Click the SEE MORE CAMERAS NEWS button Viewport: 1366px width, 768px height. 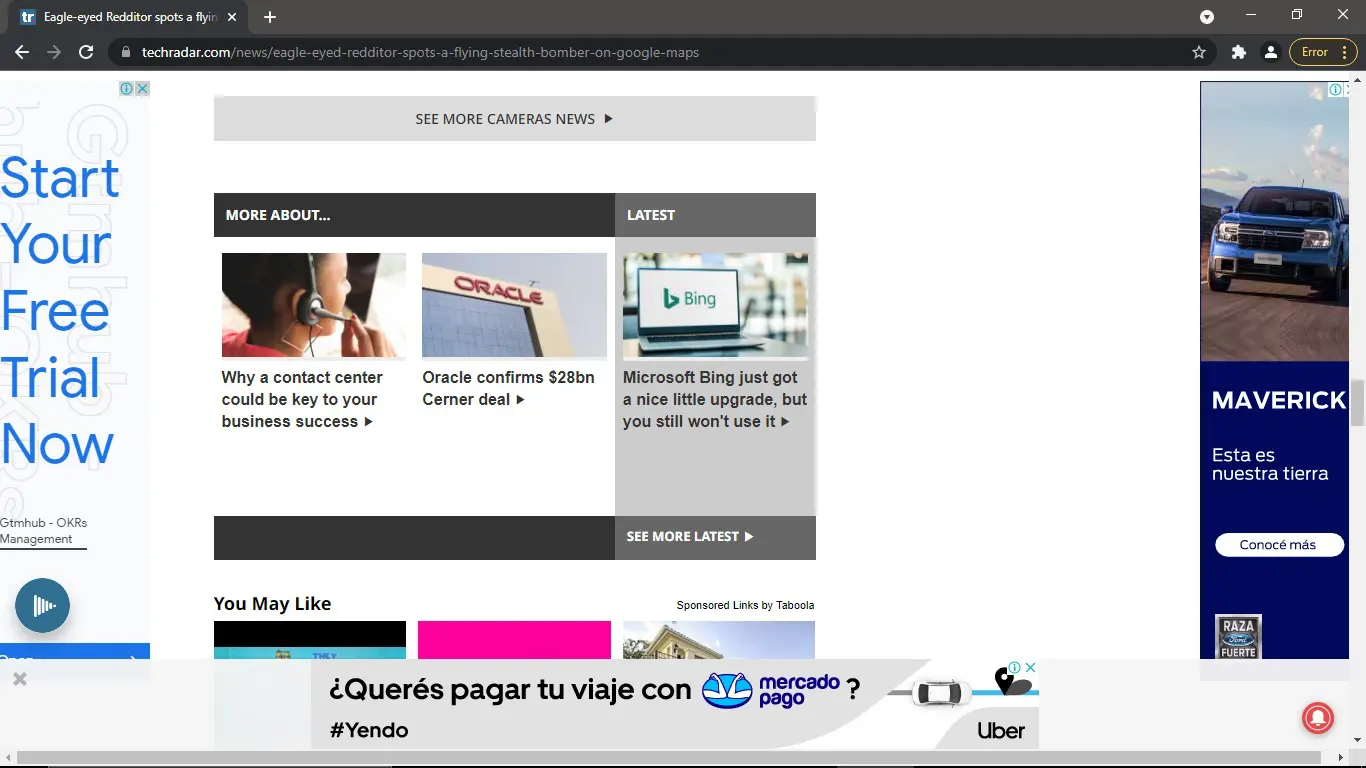(x=514, y=118)
